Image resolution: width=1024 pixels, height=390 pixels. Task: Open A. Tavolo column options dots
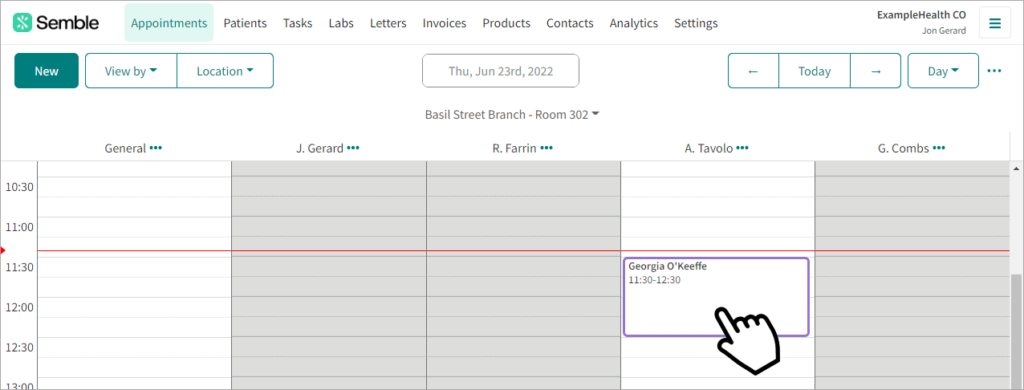coord(742,148)
